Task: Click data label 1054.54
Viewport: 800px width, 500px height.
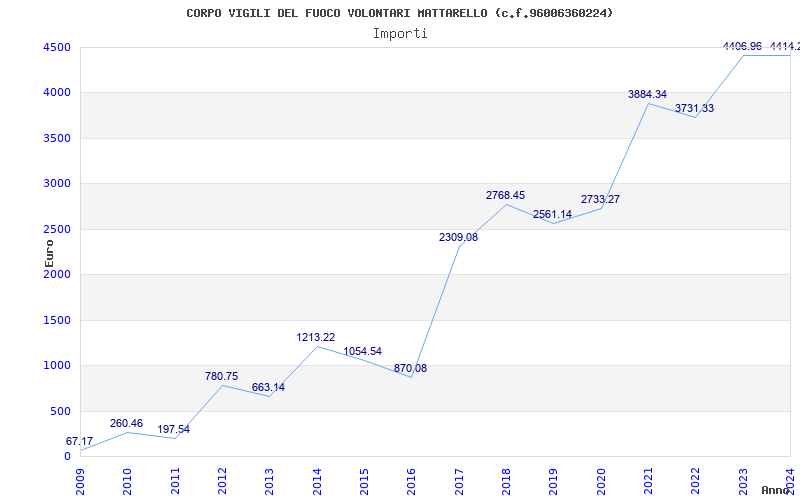Action: (363, 352)
